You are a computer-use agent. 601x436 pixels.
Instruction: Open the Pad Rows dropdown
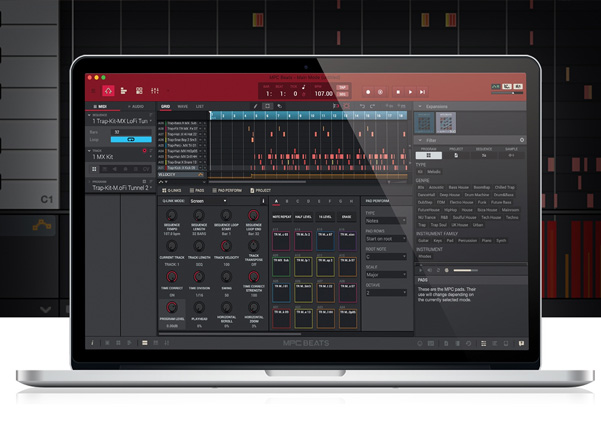(386, 239)
